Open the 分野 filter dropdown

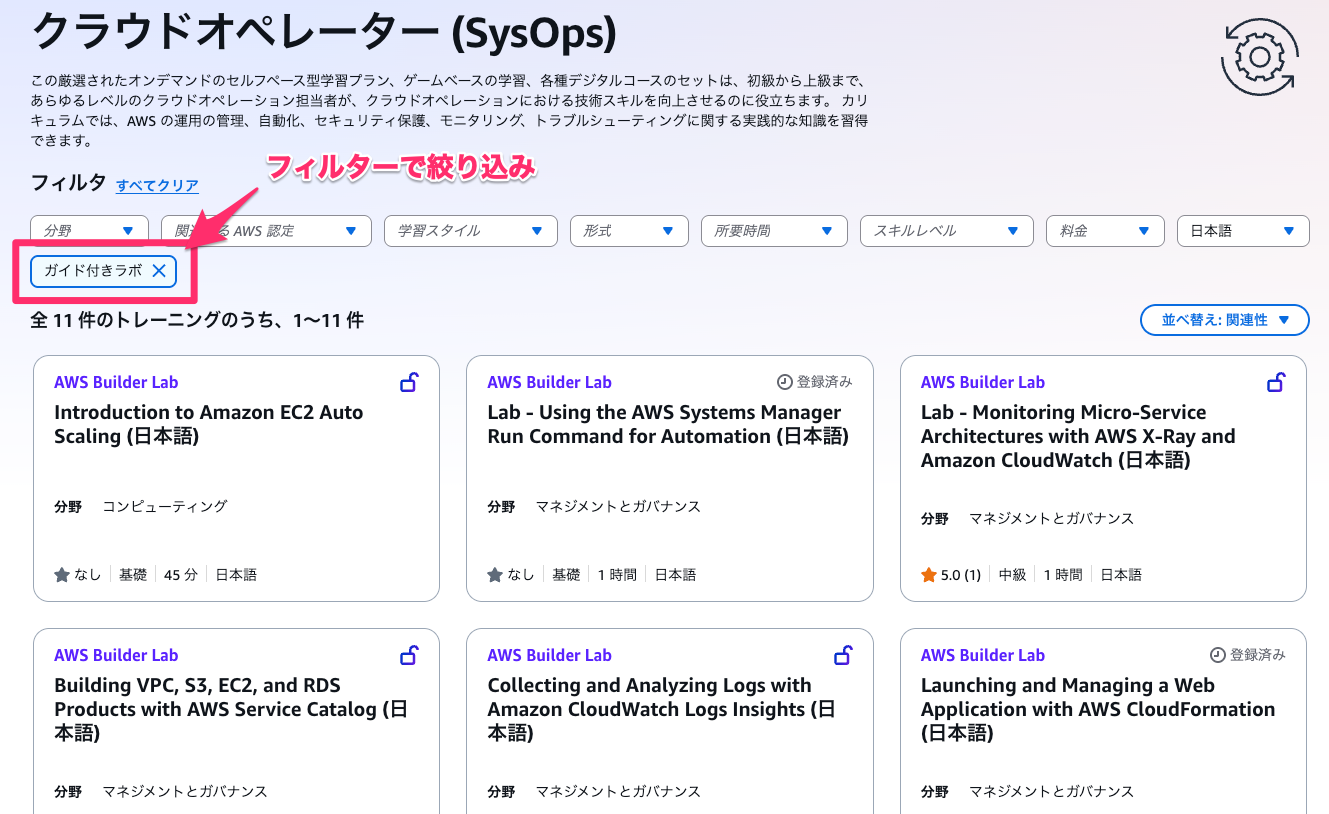point(89,231)
